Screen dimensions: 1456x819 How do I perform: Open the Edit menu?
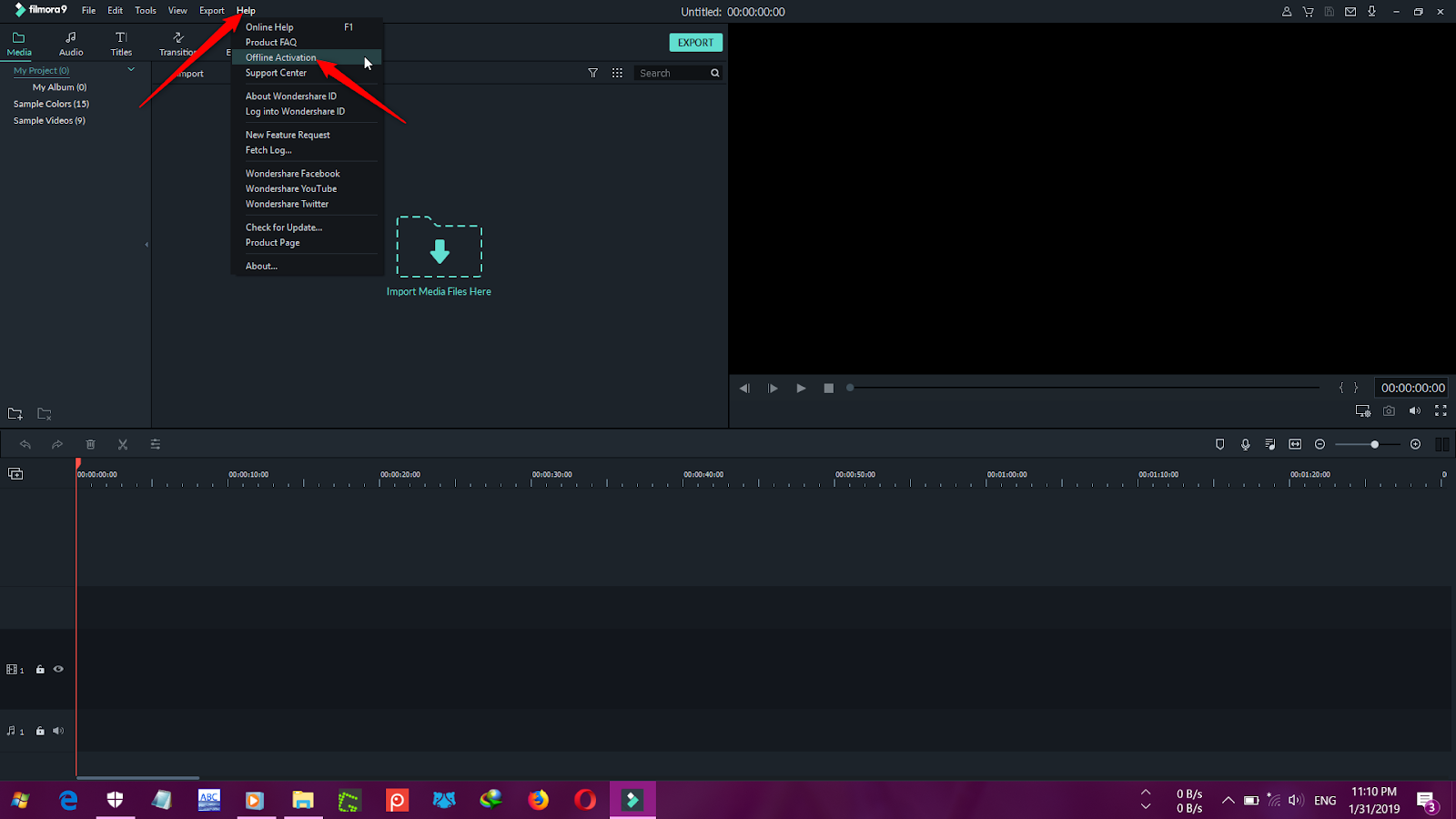(115, 11)
